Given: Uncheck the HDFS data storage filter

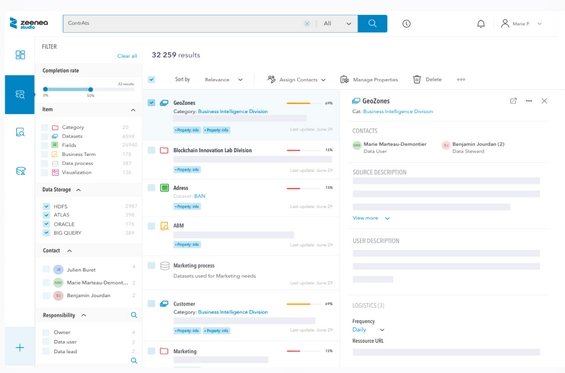Looking at the screenshot, I should click(x=46, y=206).
